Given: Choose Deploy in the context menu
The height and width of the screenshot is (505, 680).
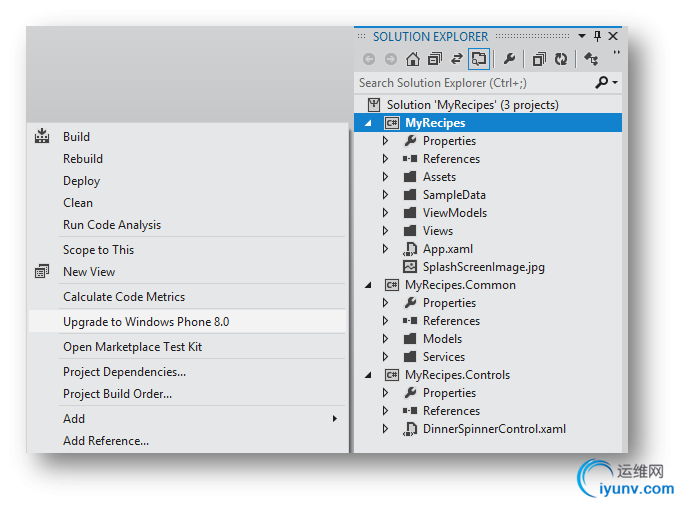Looking at the screenshot, I should [x=189, y=180].
